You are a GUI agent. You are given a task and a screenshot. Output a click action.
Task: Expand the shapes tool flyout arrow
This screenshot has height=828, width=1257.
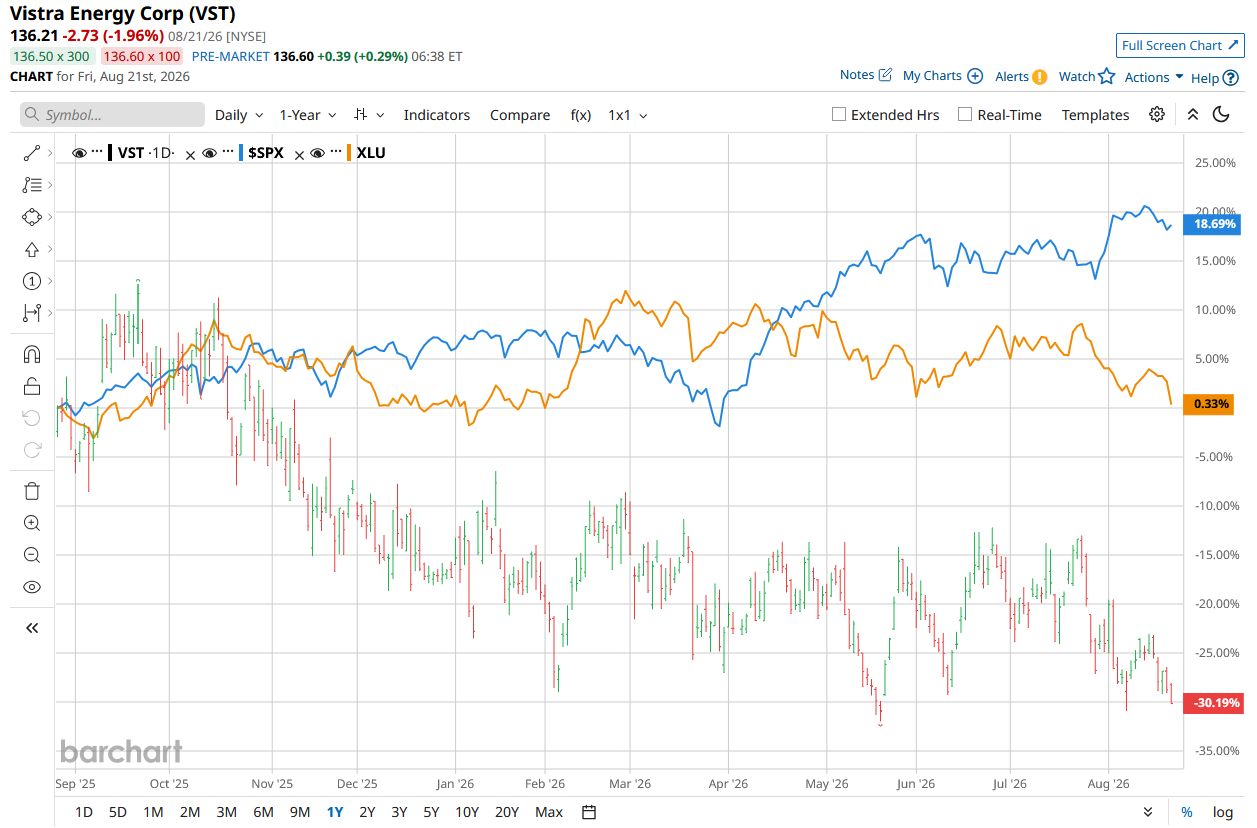point(50,217)
